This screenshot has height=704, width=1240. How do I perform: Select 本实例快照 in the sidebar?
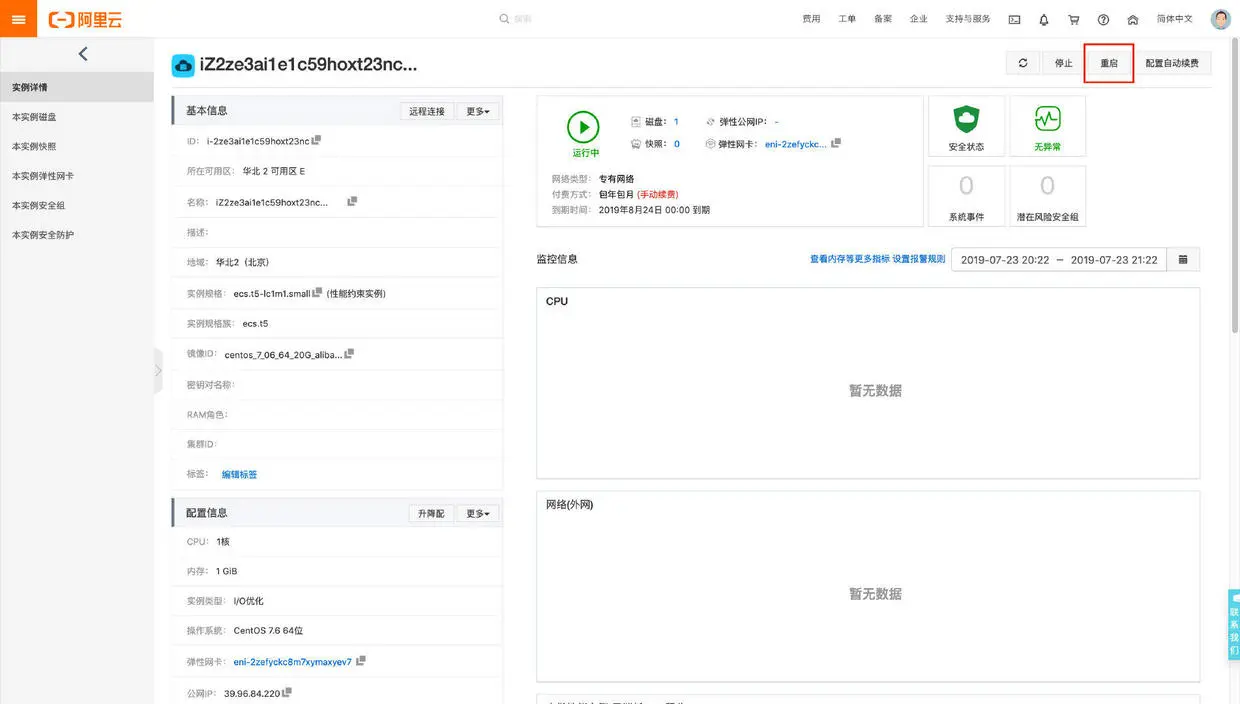(77, 146)
